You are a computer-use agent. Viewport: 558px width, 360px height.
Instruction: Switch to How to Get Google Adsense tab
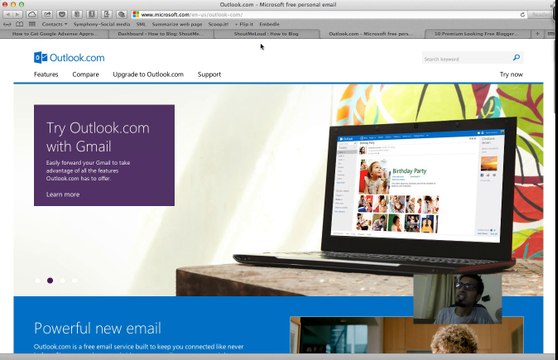(54, 34)
